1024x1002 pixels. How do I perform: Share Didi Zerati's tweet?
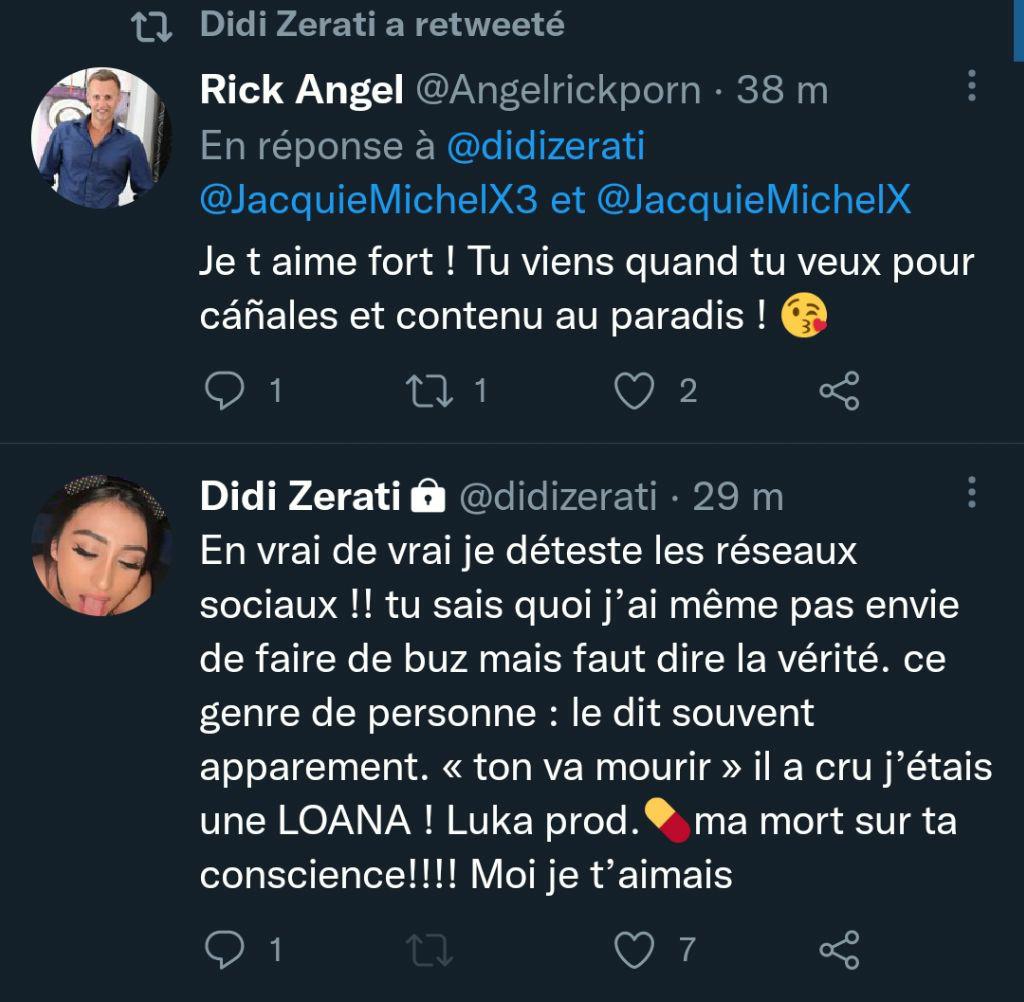839,949
